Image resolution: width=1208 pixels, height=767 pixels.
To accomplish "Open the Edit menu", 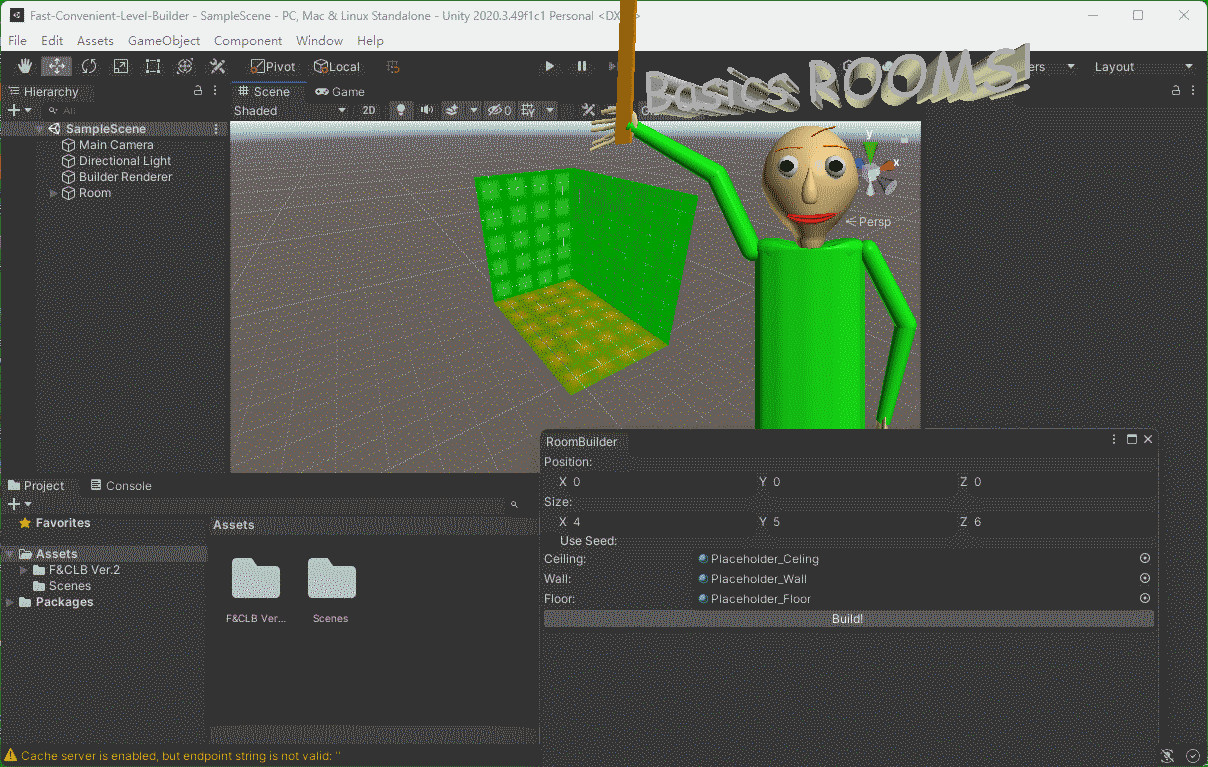I will (x=52, y=40).
